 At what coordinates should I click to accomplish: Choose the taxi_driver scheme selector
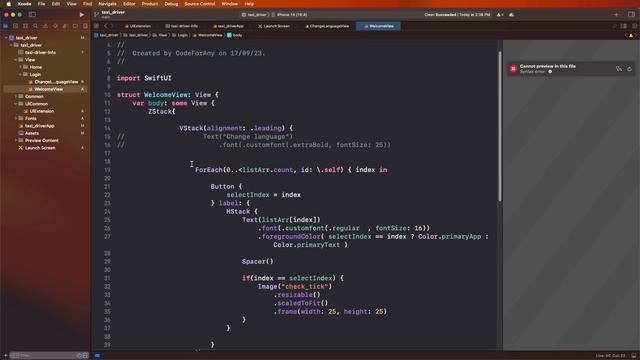pos(255,15)
